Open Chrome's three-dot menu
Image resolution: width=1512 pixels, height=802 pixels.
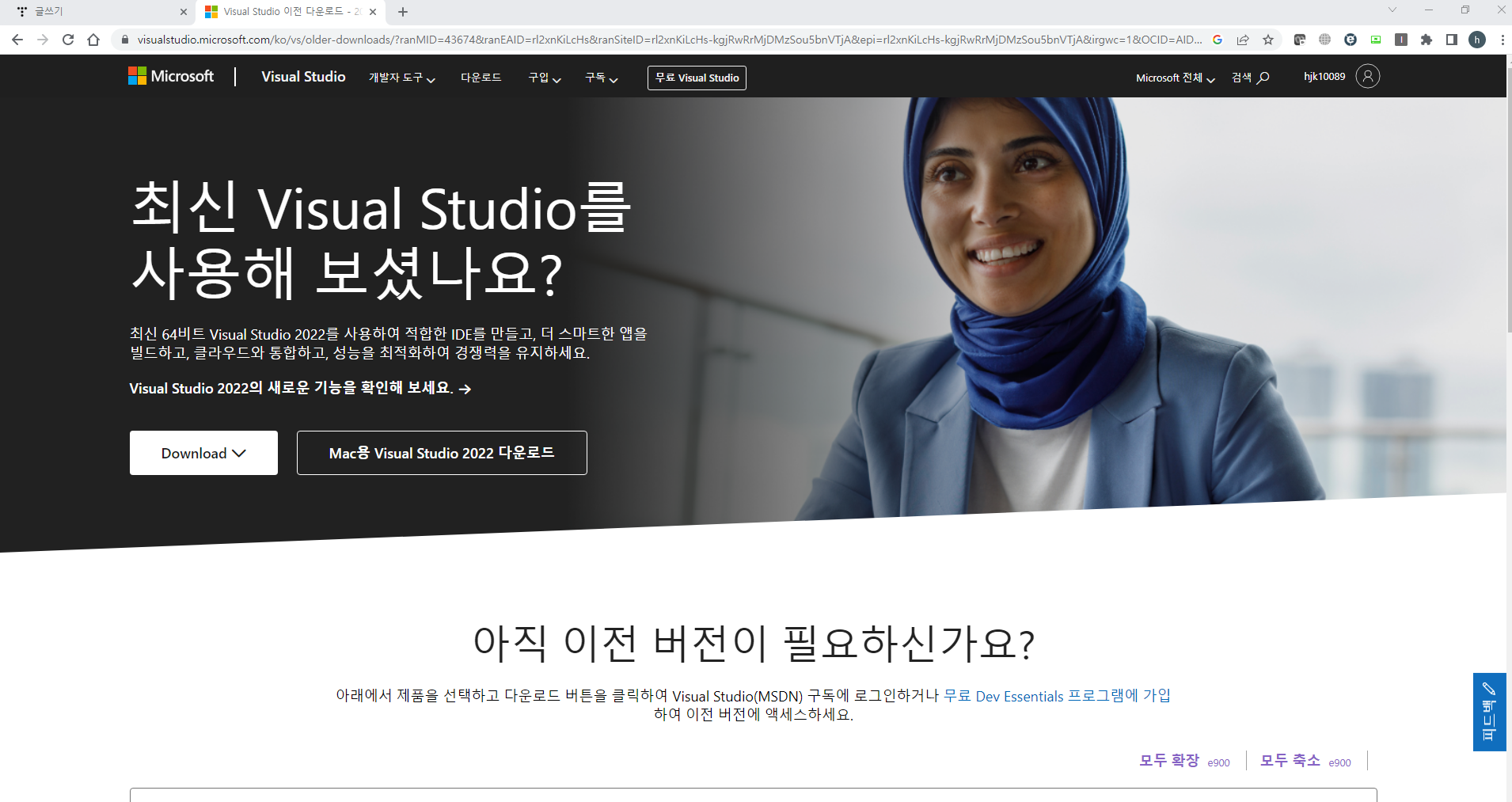pos(1502,40)
